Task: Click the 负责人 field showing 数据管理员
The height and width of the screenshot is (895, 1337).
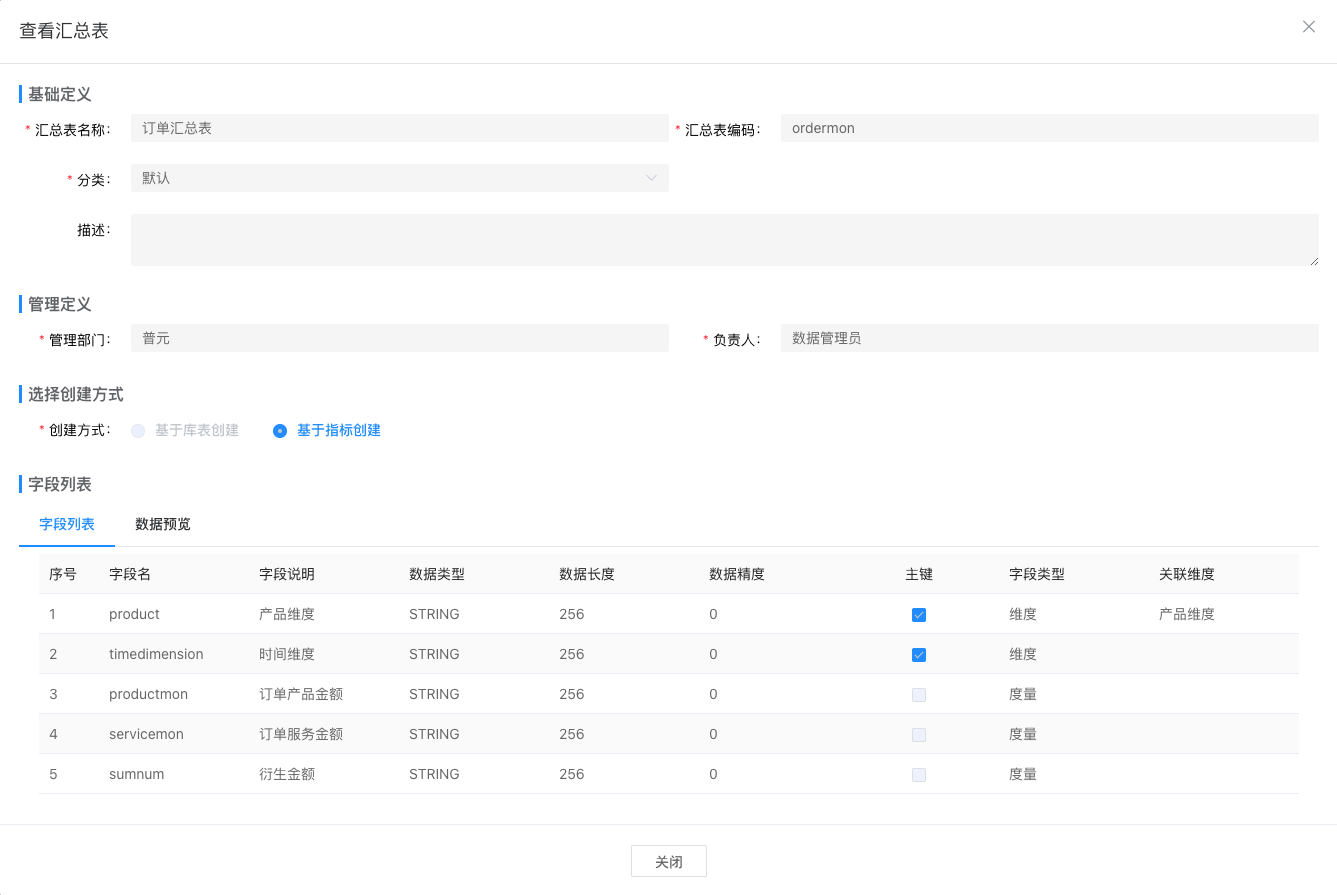Action: click(1049, 338)
